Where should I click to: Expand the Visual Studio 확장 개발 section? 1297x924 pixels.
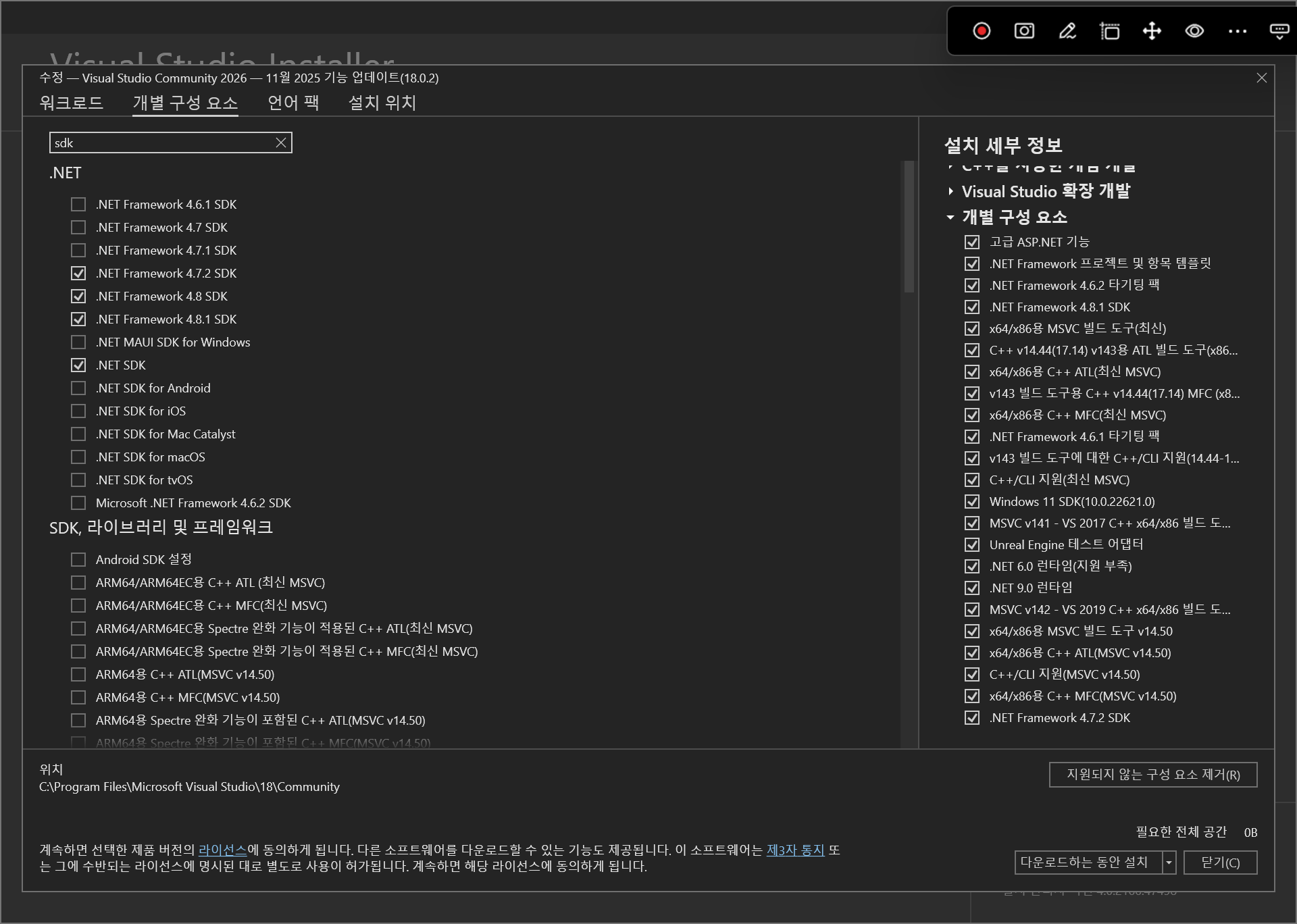click(x=950, y=191)
